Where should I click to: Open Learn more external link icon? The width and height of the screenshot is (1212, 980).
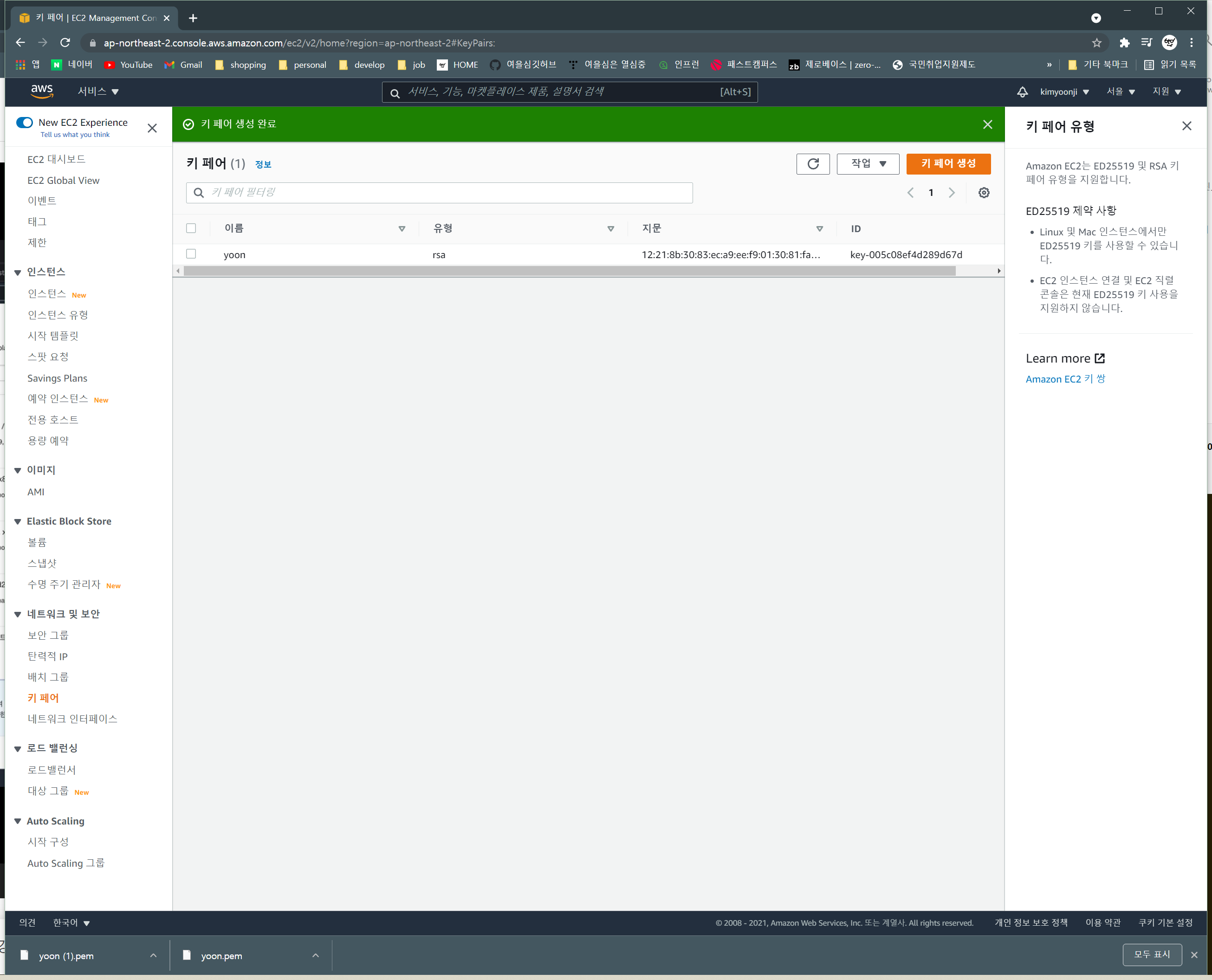(1099, 358)
